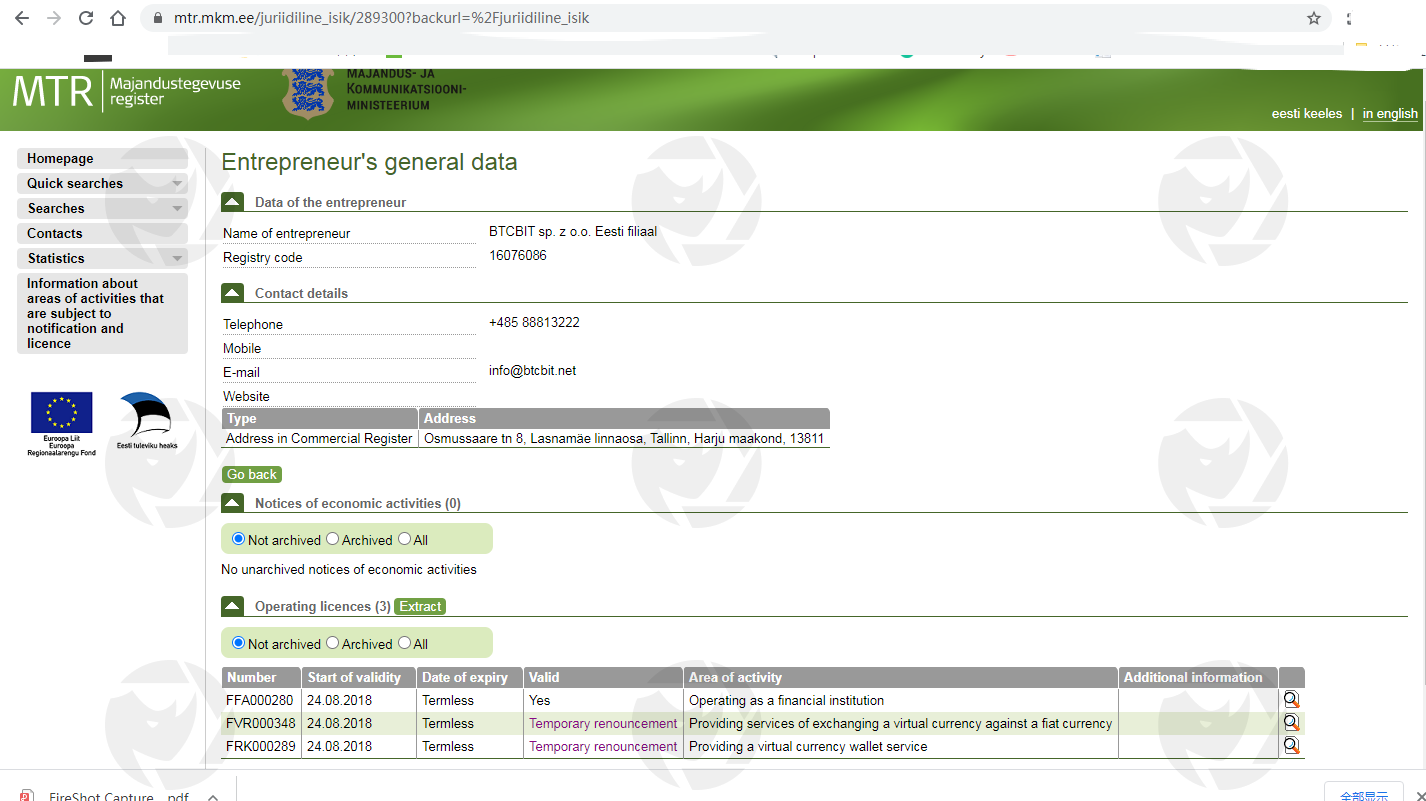The image size is (1426, 801).
Task: Go to Homepage in sidebar
Action: (60, 159)
